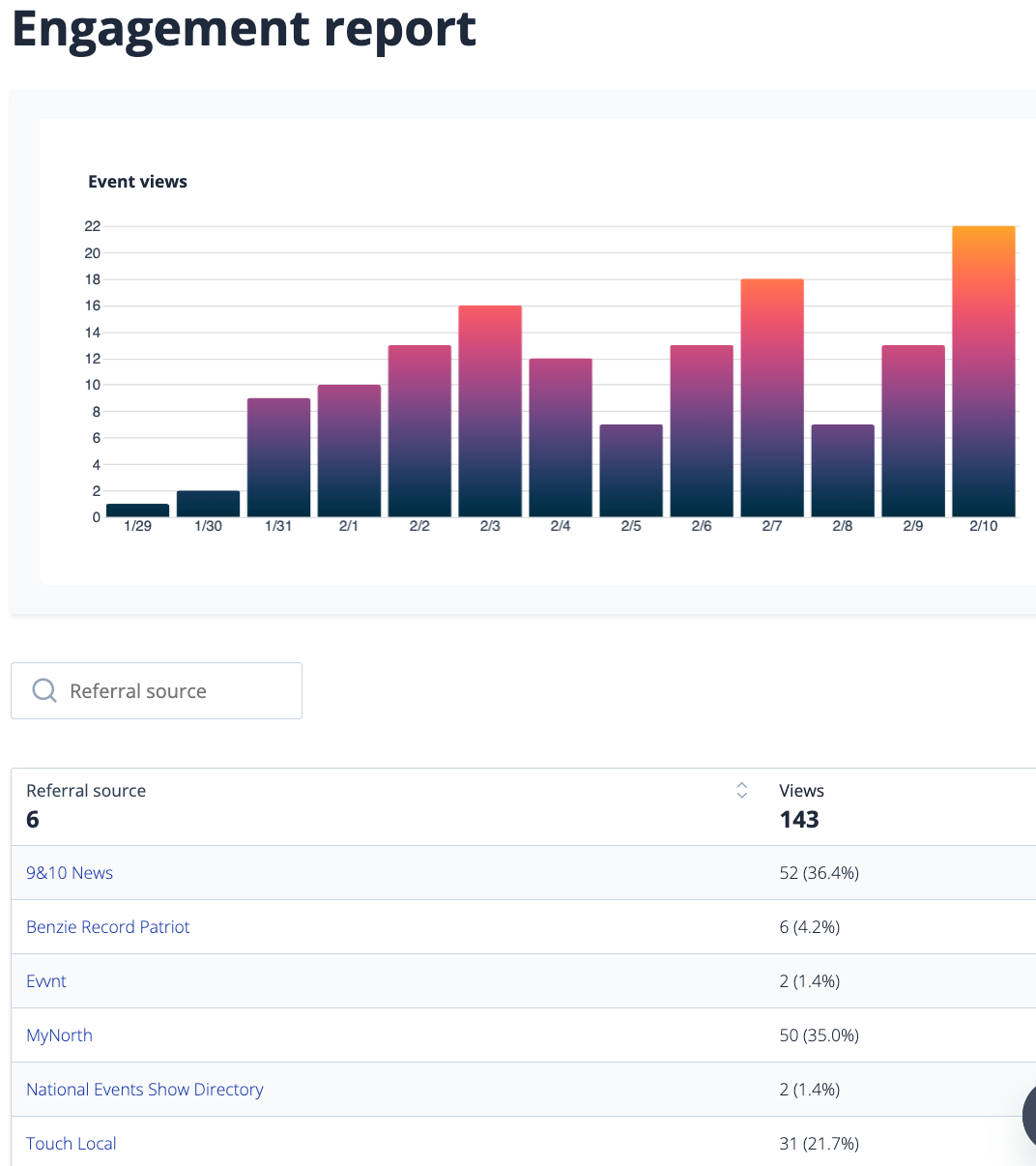Click the 2/7 bar in chart
This screenshot has width=1036, height=1166.
click(x=772, y=397)
